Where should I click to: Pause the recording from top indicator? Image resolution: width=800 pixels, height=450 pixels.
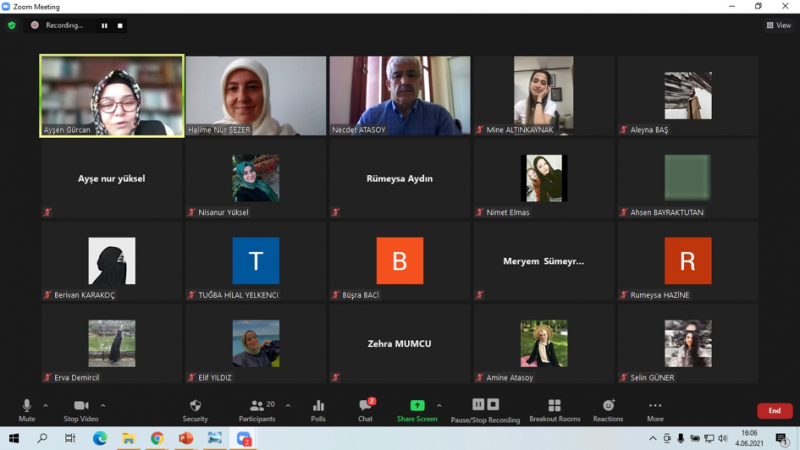pyautogui.click(x=104, y=25)
